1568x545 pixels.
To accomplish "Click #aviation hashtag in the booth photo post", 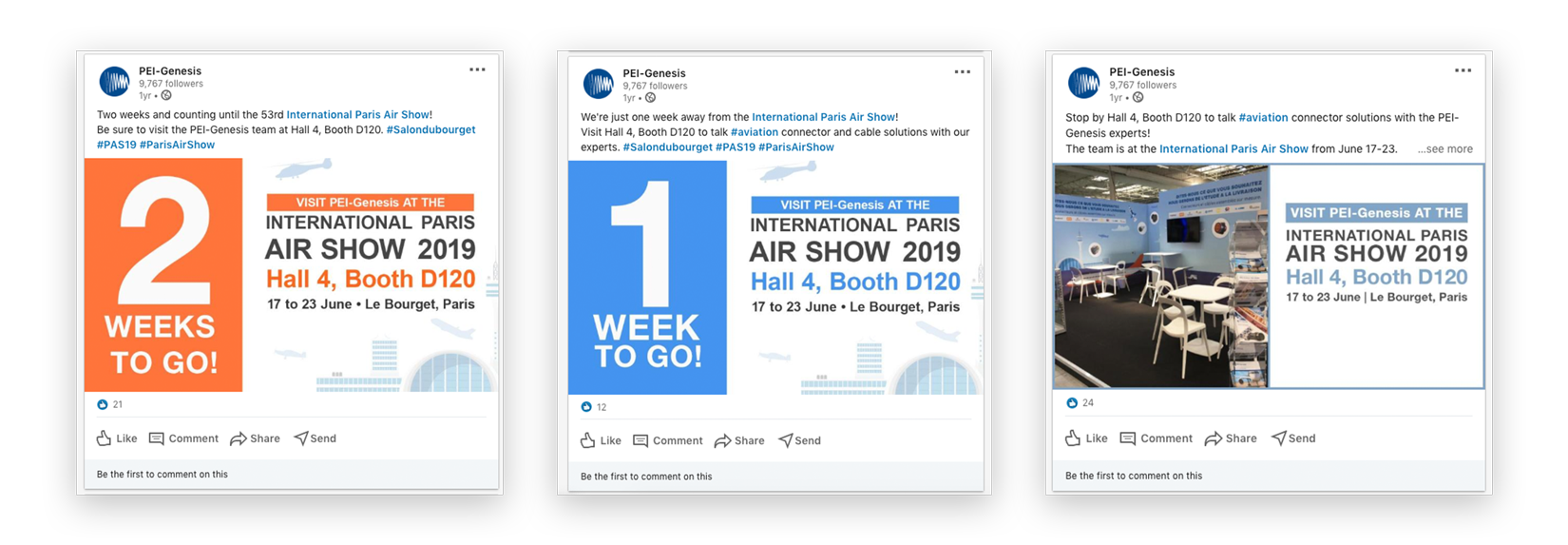I will point(1263,118).
